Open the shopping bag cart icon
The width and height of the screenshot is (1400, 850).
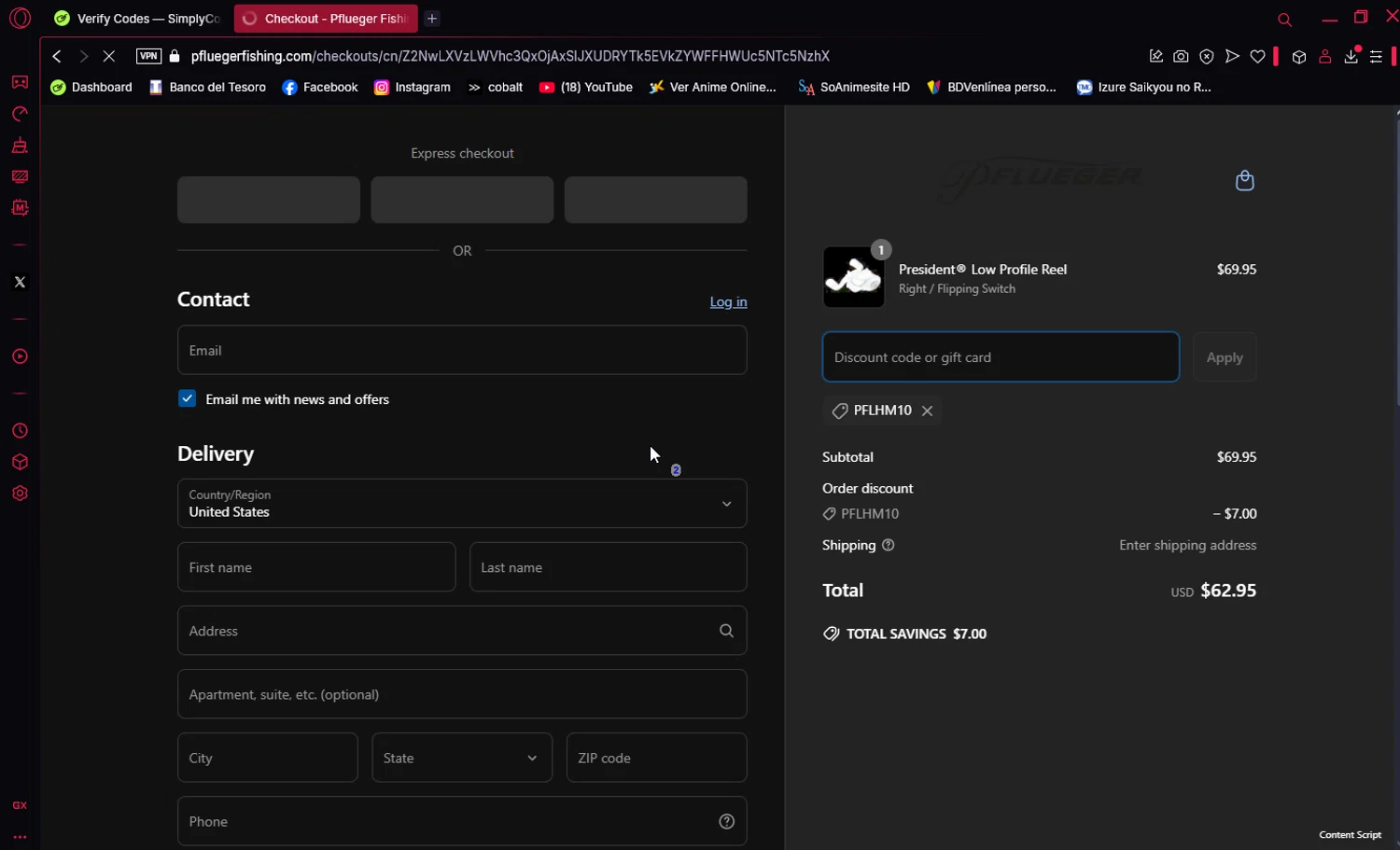pyautogui.click(x=1244, y=180)
